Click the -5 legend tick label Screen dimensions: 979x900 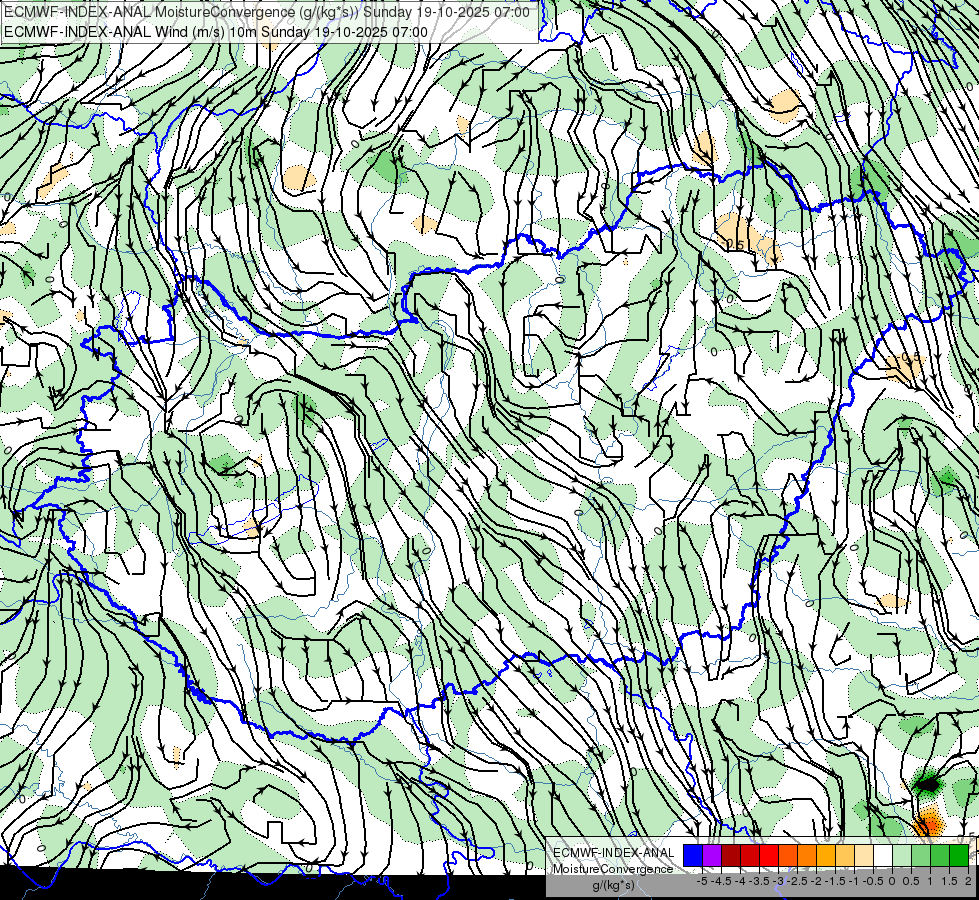pos(702,881)
